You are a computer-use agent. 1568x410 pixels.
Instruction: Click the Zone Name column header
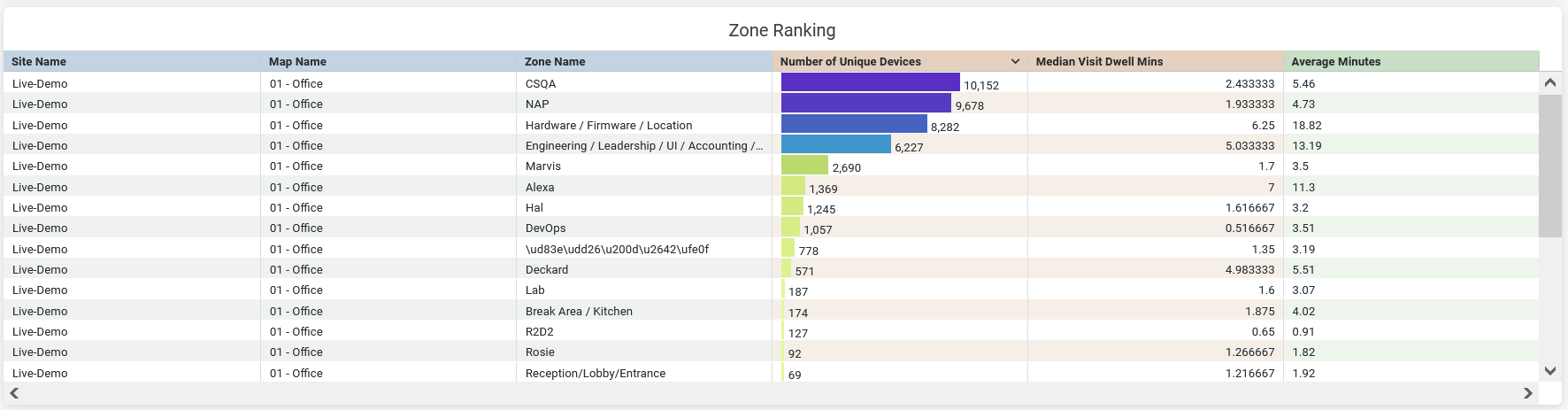coord(555,61)
